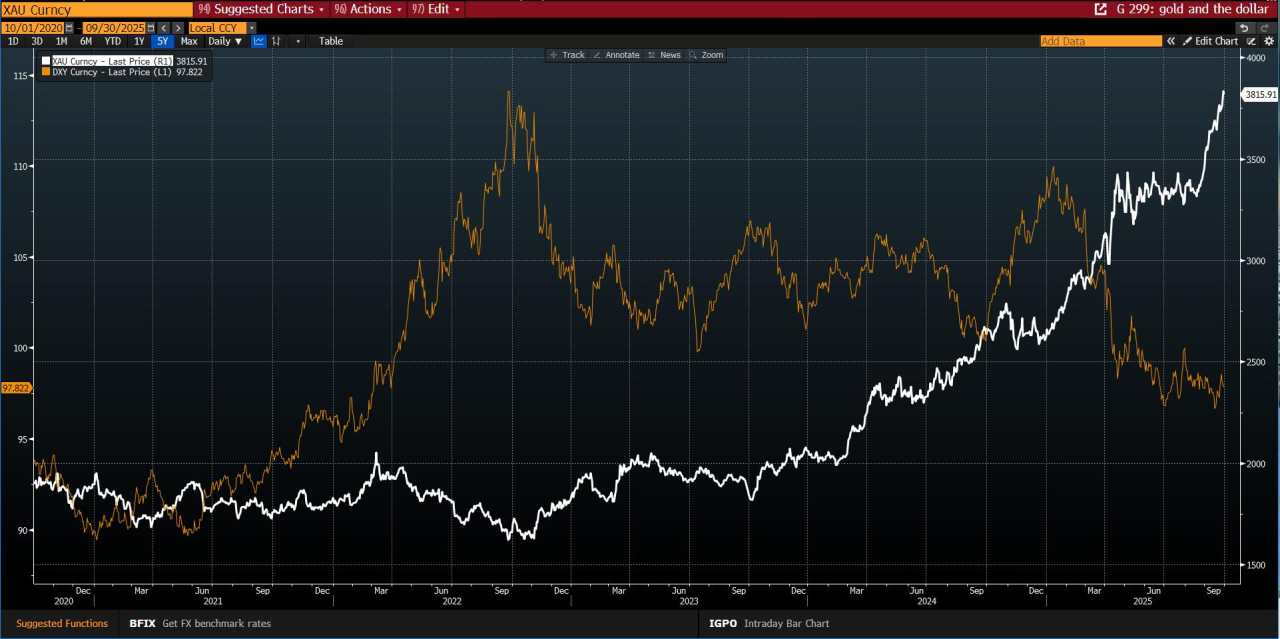
Task: Open the Daily frequency dropdown
Action: tap(225, 41)
